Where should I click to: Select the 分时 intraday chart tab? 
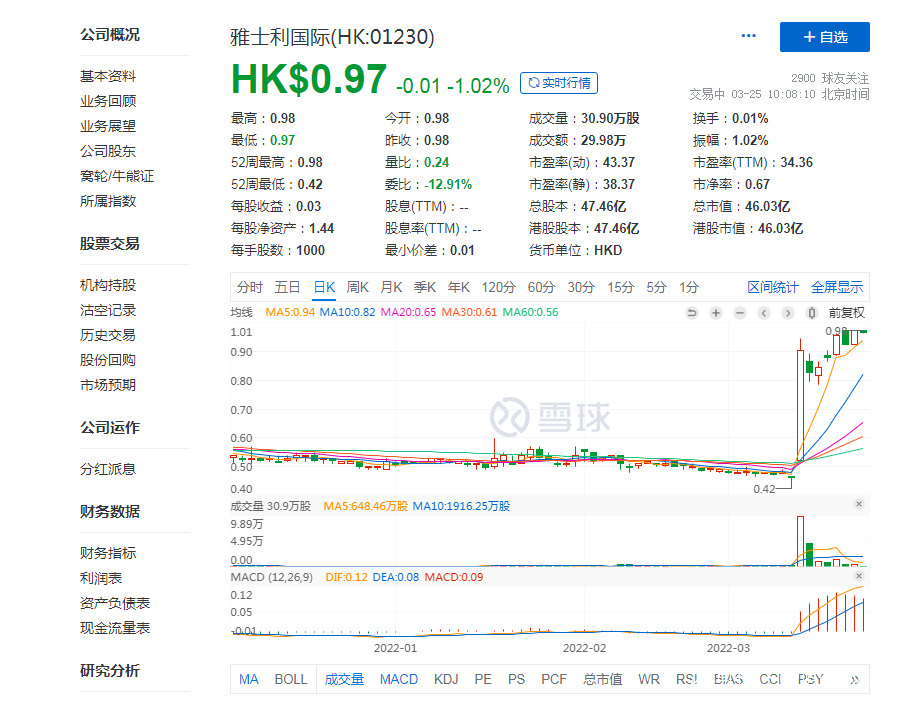click(x=250, y=287)
